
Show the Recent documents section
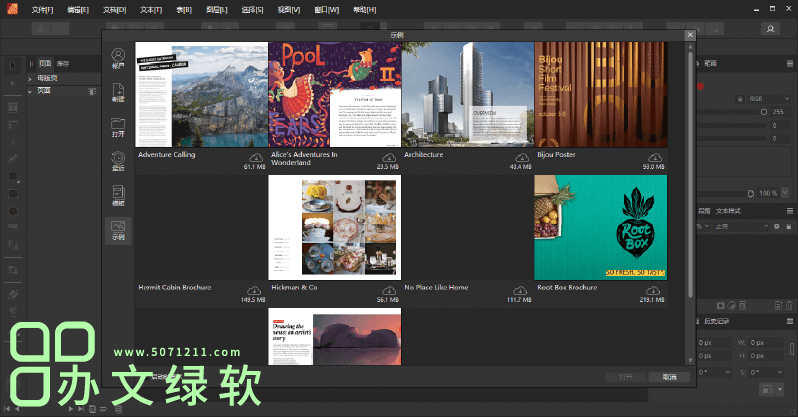[x=118, y=161]
